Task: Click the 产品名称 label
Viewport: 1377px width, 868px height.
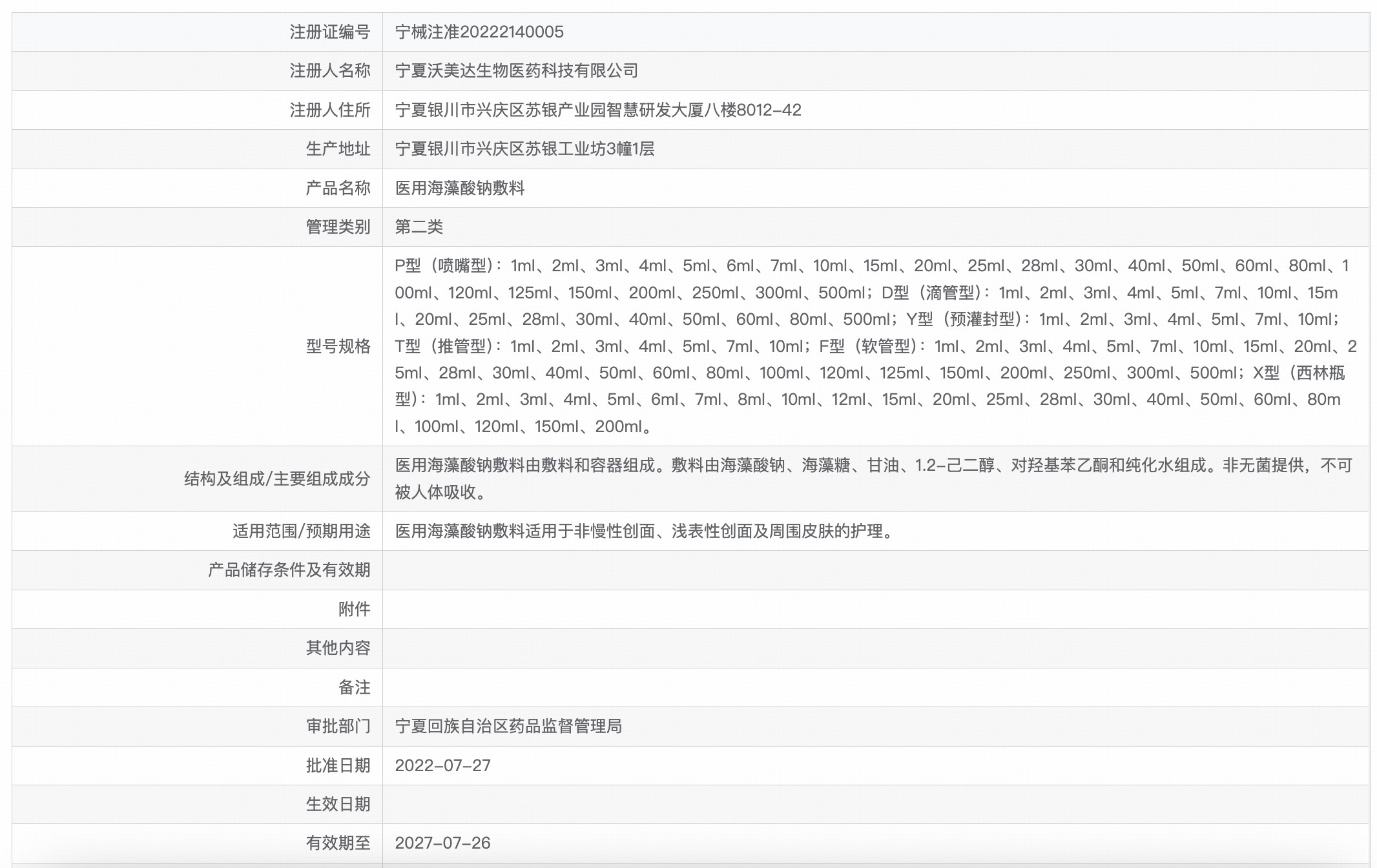Action: [337, 189]
